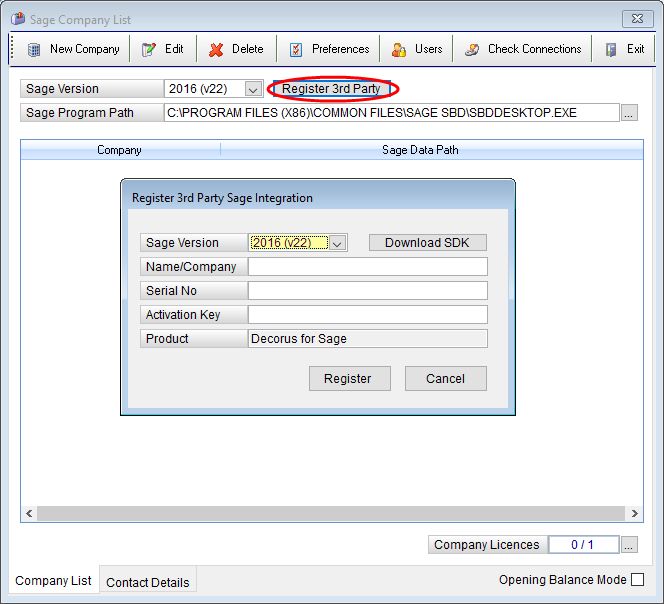Click the Name/Company label
Image resolution: width=664 pixels, height=604 pixels.
(x=194, y=267)
